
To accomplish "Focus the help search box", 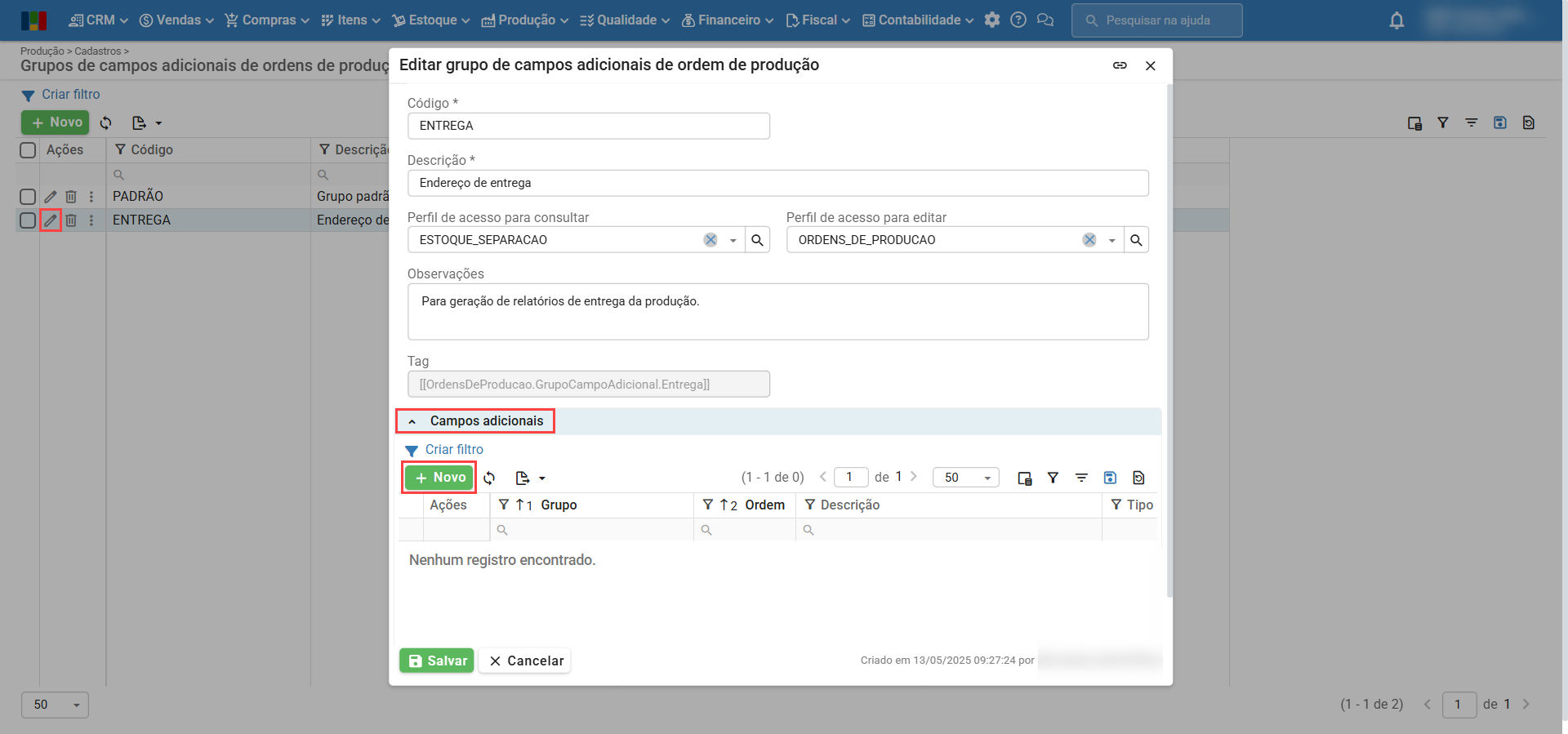I will pyautogui.click(x=1157, y=20).
